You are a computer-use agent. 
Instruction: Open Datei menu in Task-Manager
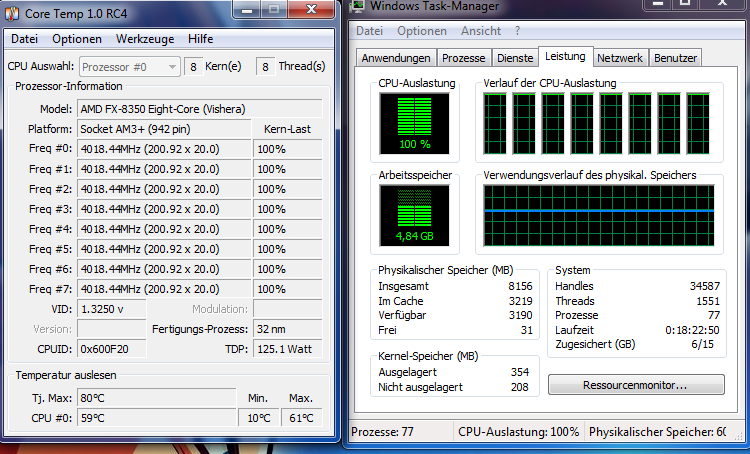369,31
